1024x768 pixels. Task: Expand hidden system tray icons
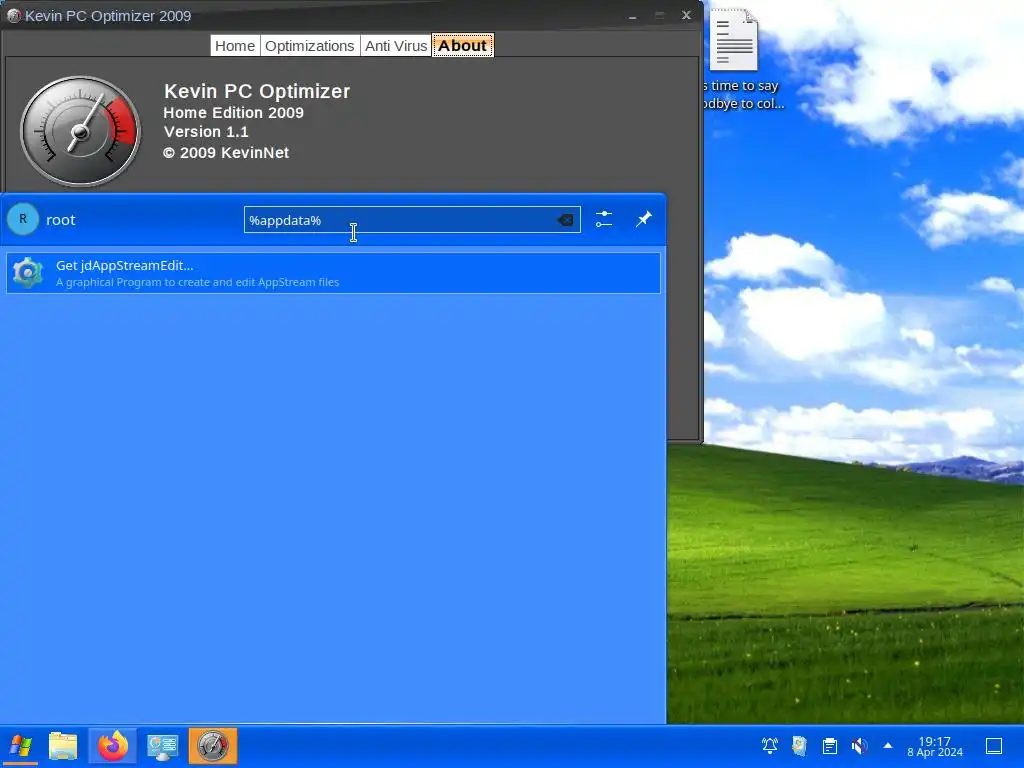pyautogui.click(x=888, y=745)
